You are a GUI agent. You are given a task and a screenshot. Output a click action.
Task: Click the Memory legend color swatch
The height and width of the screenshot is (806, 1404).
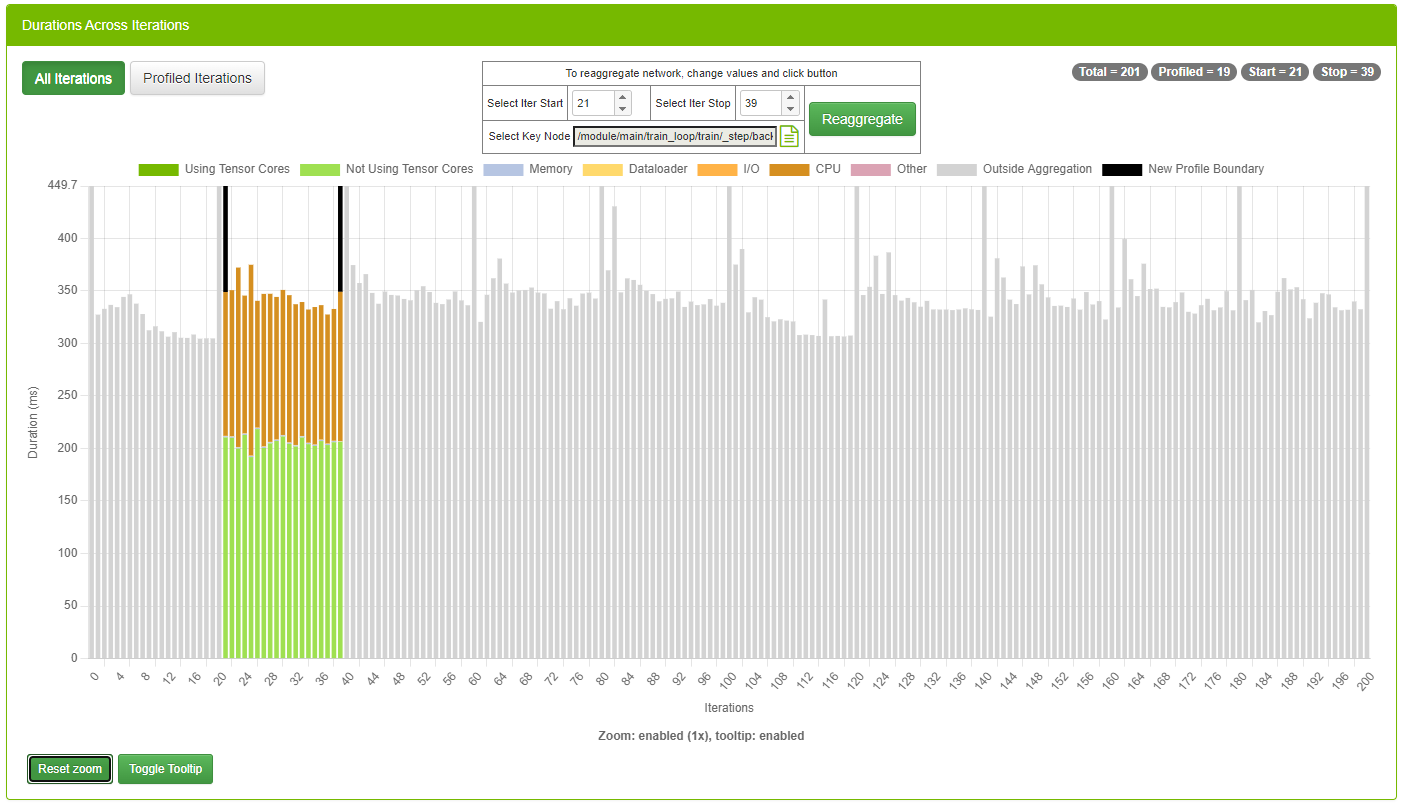502,169
